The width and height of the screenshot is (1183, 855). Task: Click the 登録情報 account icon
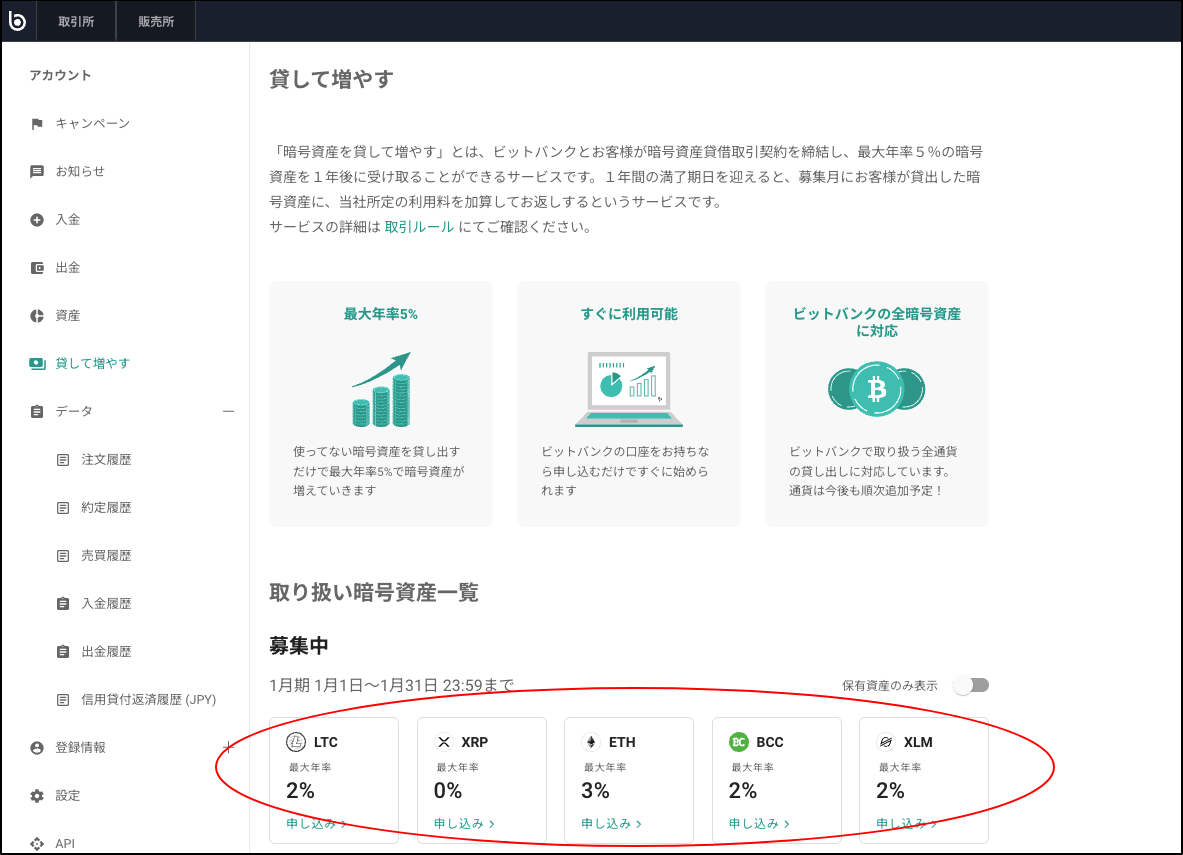tap(37, 748)
